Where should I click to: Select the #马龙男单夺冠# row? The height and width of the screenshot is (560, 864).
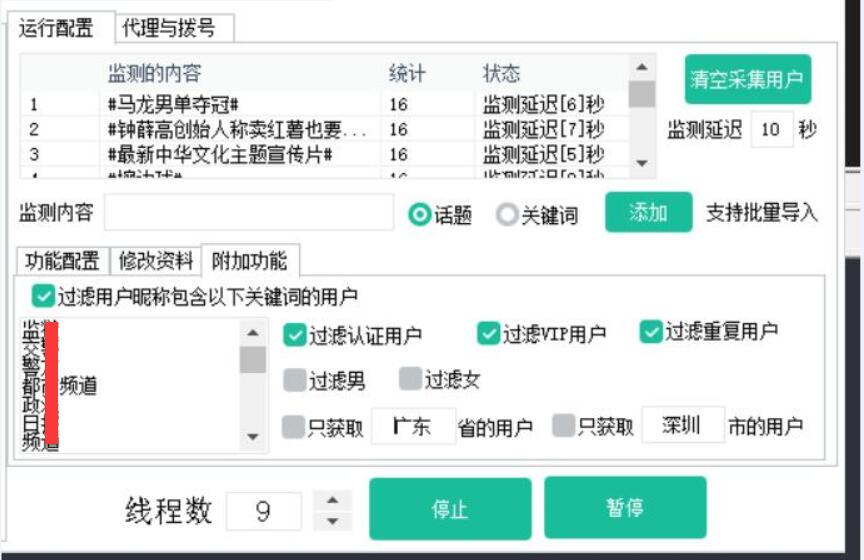tap(238, 104)
